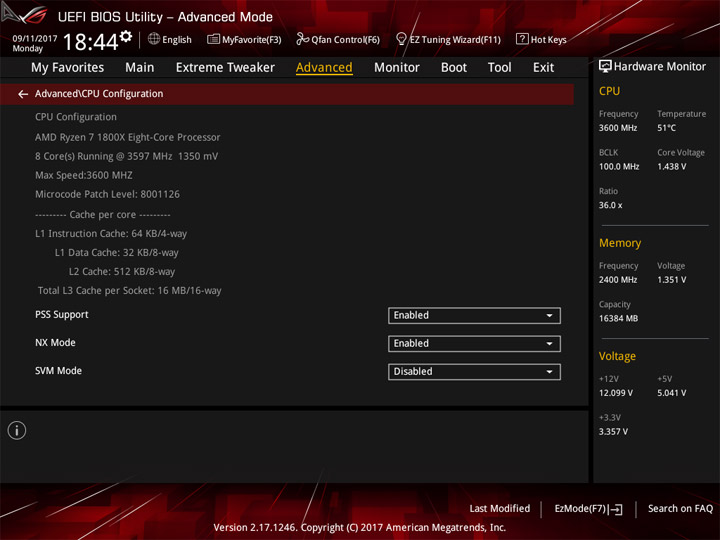Select the NX Mode label
This screenshot has width=720, height=540.
pos(55,343)
